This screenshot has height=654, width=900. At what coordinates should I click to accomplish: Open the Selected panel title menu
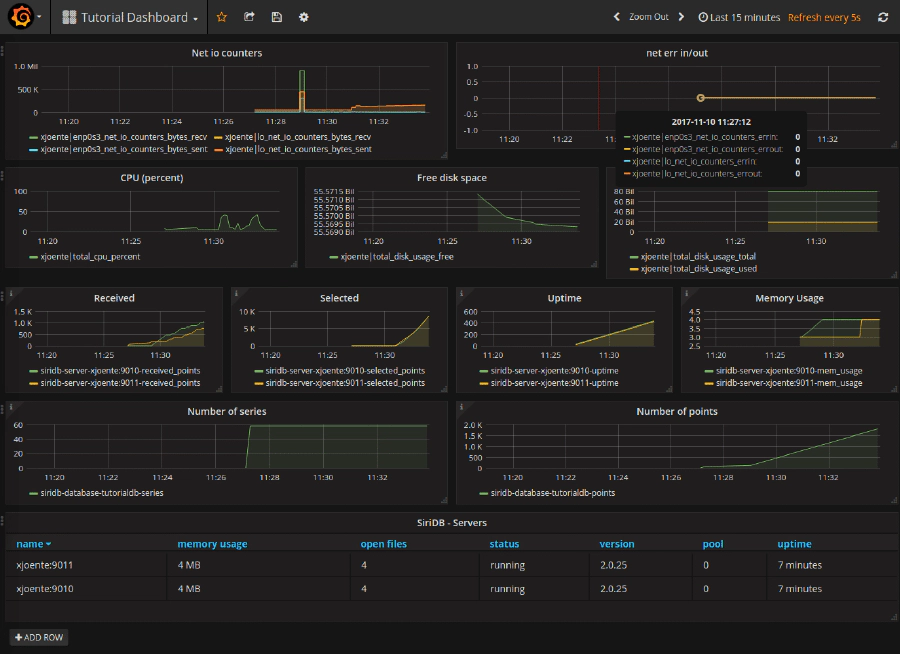point(339,298)
